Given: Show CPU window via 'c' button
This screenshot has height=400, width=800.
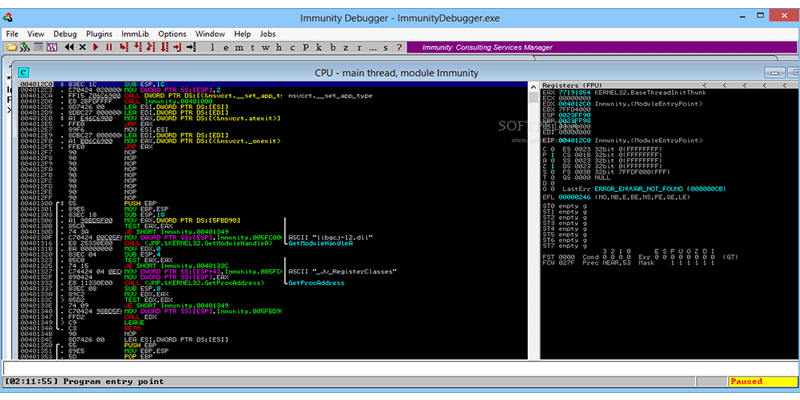Looking at the screenshot, I should click(292, 48).
